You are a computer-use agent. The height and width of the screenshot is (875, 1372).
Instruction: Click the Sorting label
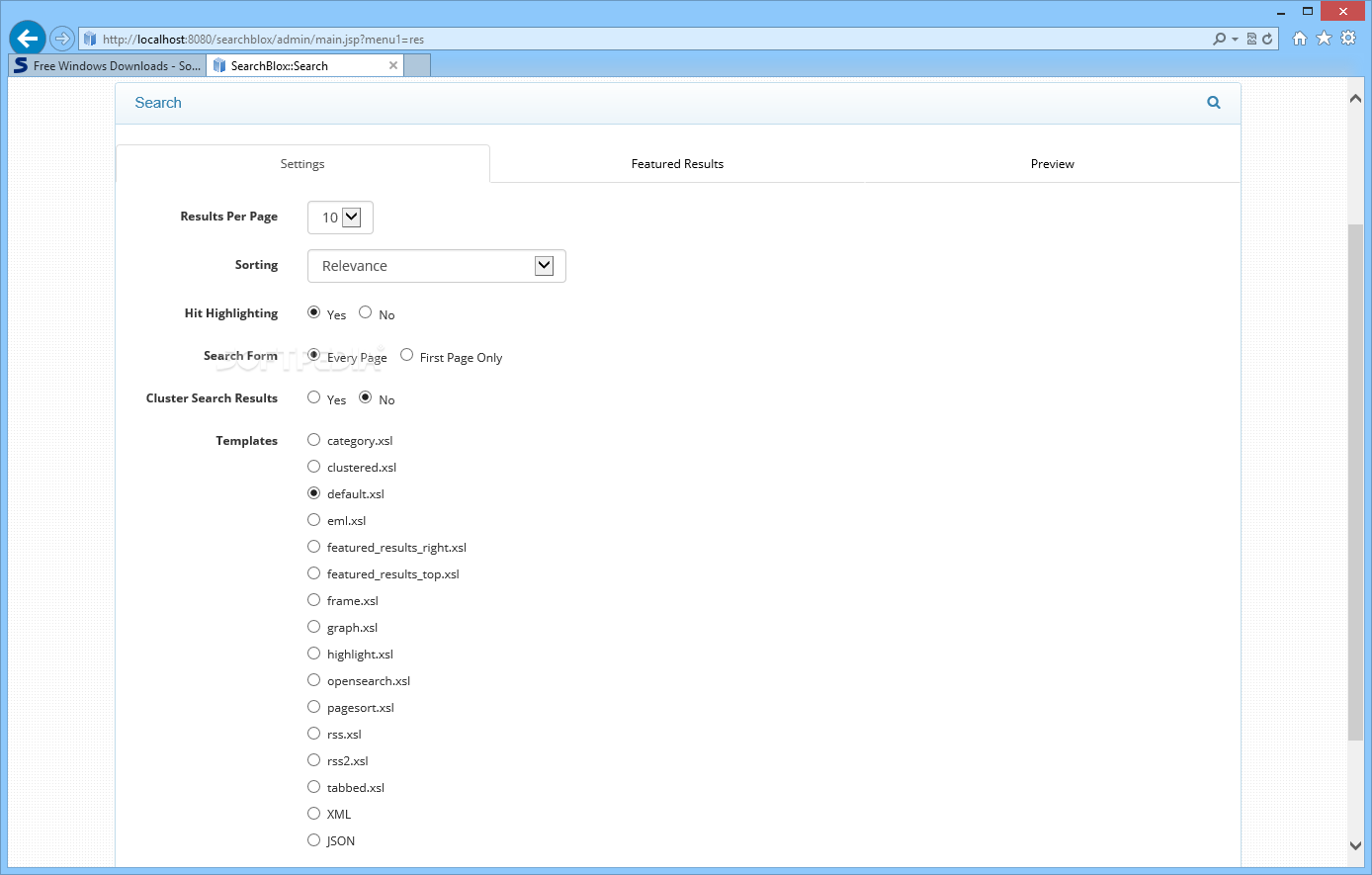(x=256, y=265)
